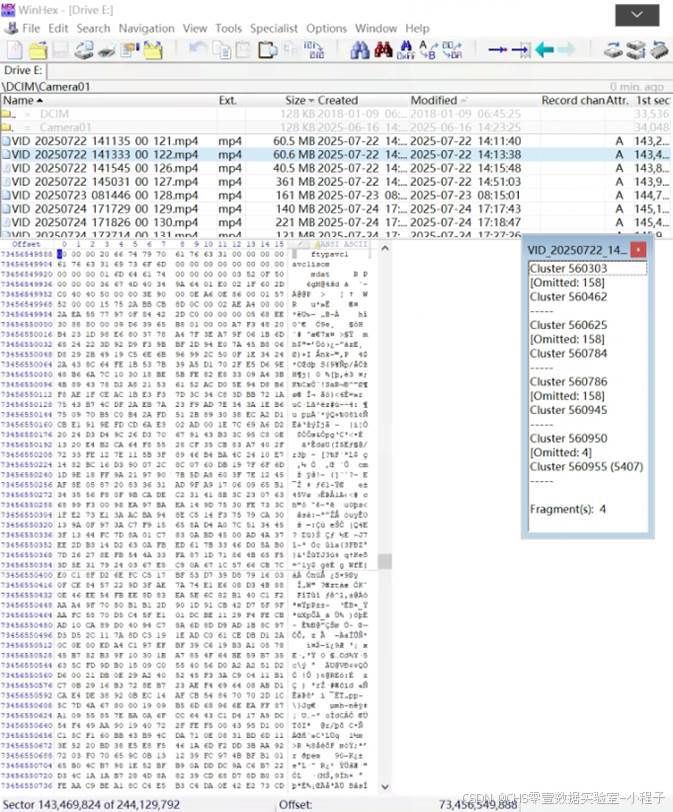Select file VID 20250723 081446 00 128.mp4
This screenshot has height=812, width=673.
pos(335,195)
